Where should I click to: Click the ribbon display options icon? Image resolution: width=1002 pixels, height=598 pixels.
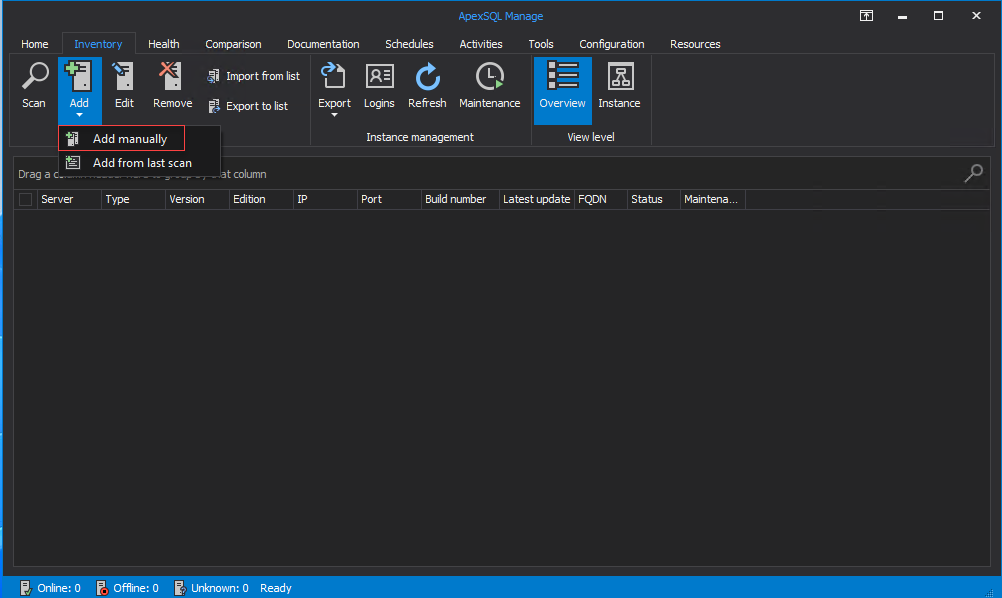tap(866, 16)
